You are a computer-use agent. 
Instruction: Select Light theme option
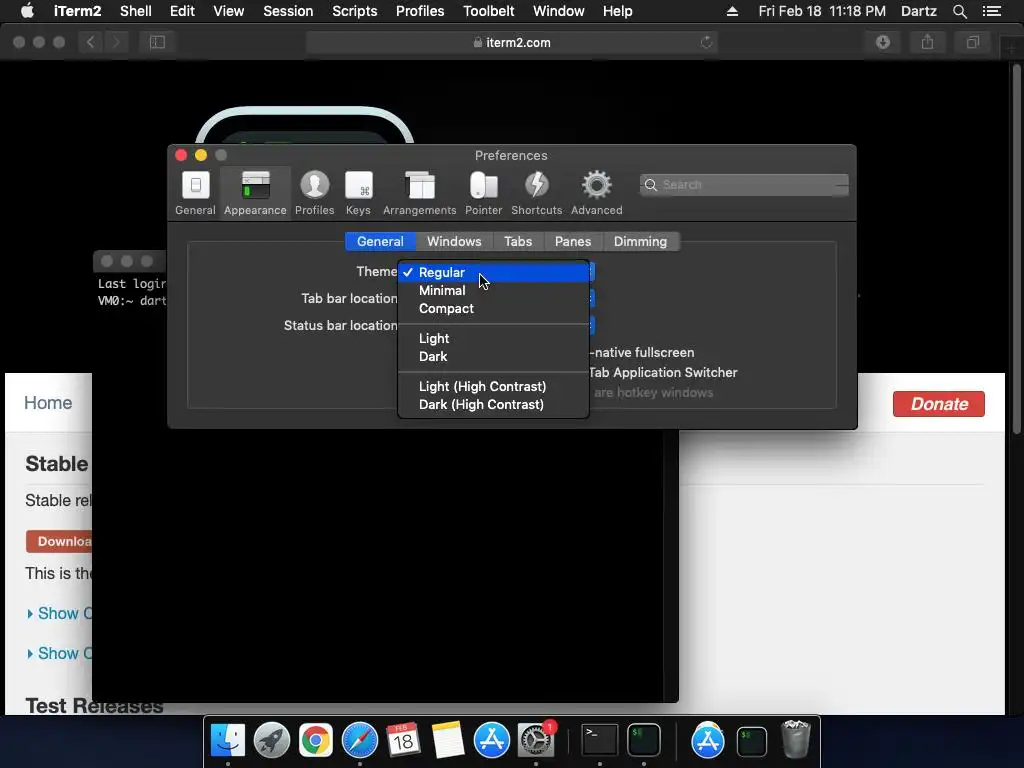(494, 338)
